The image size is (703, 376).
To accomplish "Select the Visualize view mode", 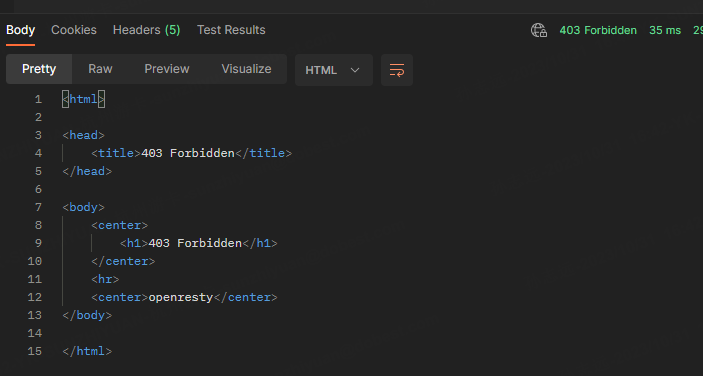I will [246, 69].
